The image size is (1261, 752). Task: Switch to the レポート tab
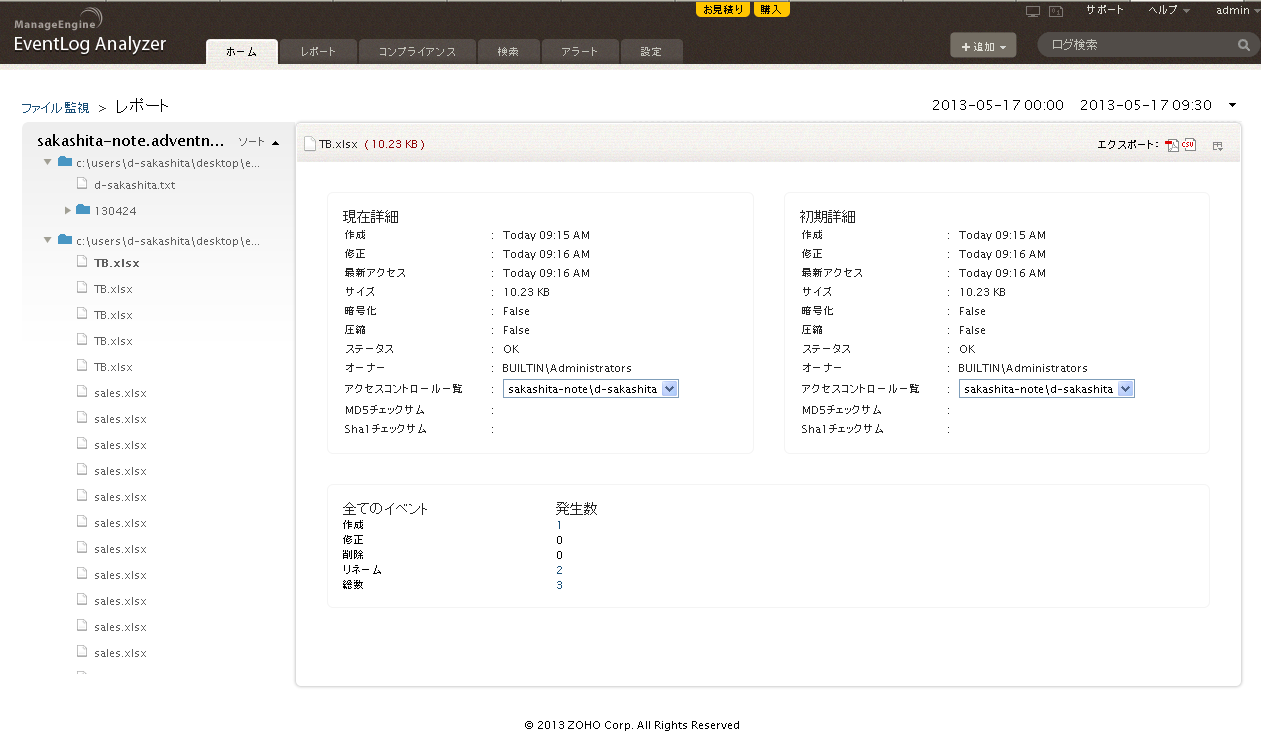coord(317,52)
